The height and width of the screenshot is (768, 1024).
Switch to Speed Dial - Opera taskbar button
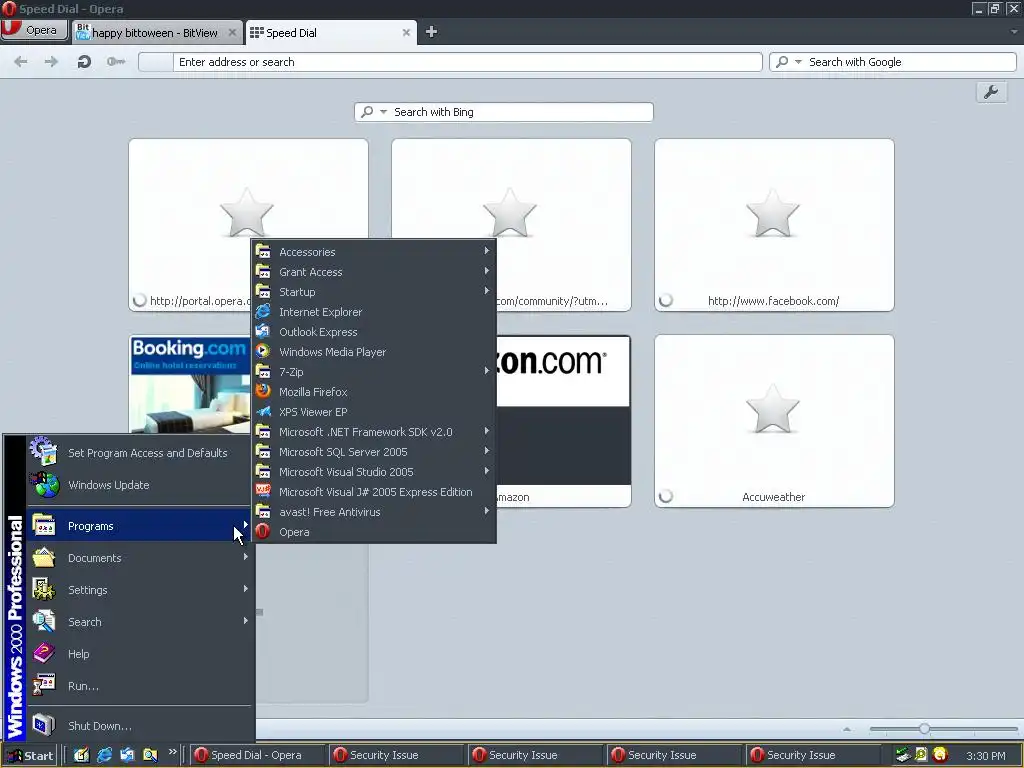[x=257, y=755]
